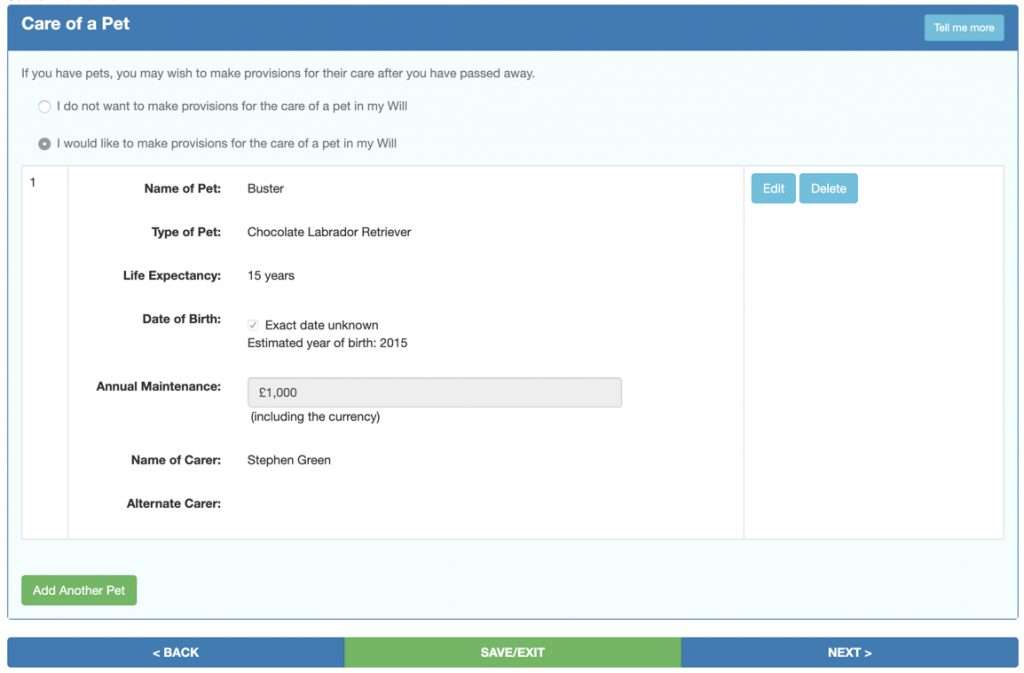Screen dimensions: 1024x673
Task: Click the '15 years' life expectancy value
Action: click(x=270, y=275)
